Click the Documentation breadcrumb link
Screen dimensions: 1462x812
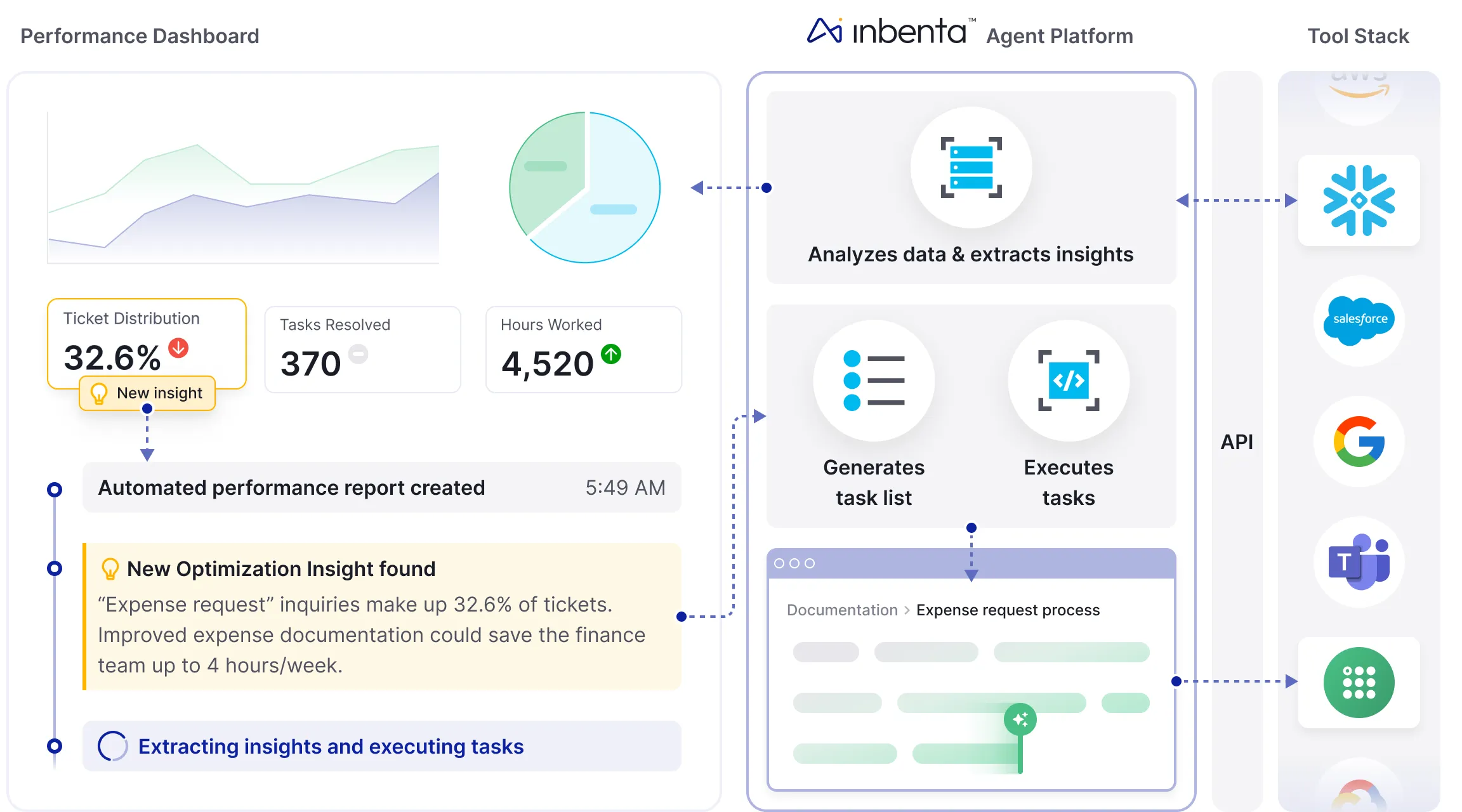click(842, 610)
